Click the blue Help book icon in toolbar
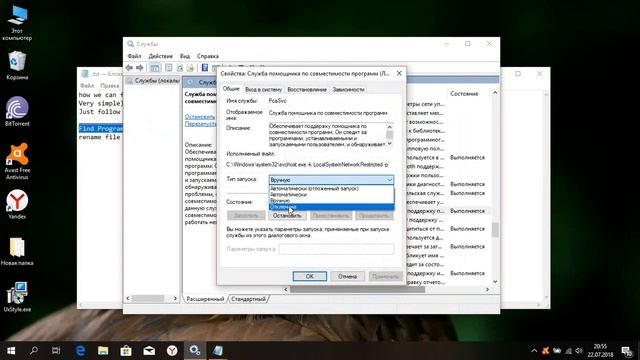Viewport: 640px width, 360px height. click(x=204, y=68)
